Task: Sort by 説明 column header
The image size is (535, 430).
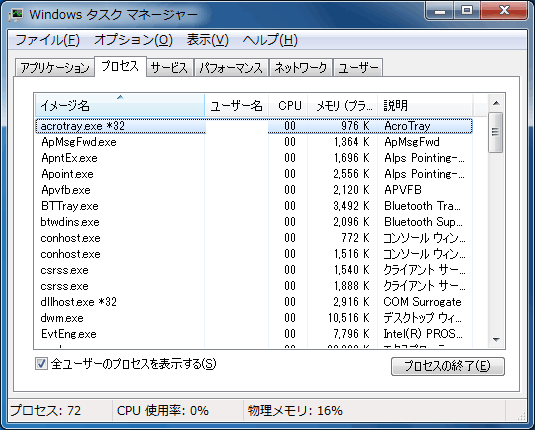Action: (x=425, y=105)
